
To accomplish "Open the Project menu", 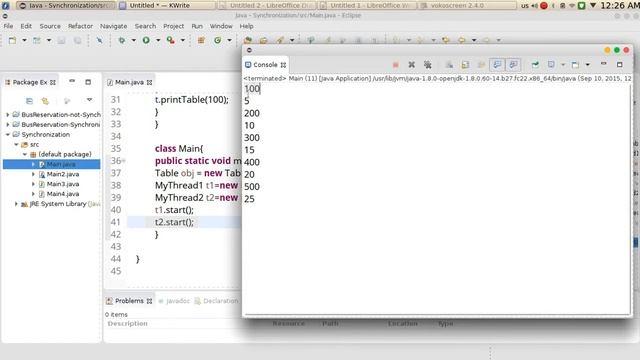I will tap(173, 26).
